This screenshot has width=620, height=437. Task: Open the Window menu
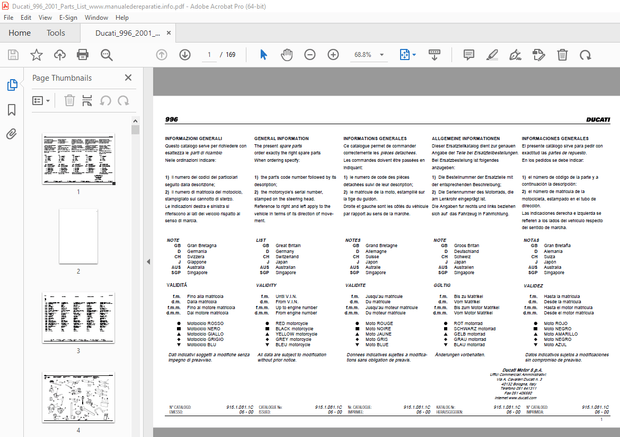96,17
